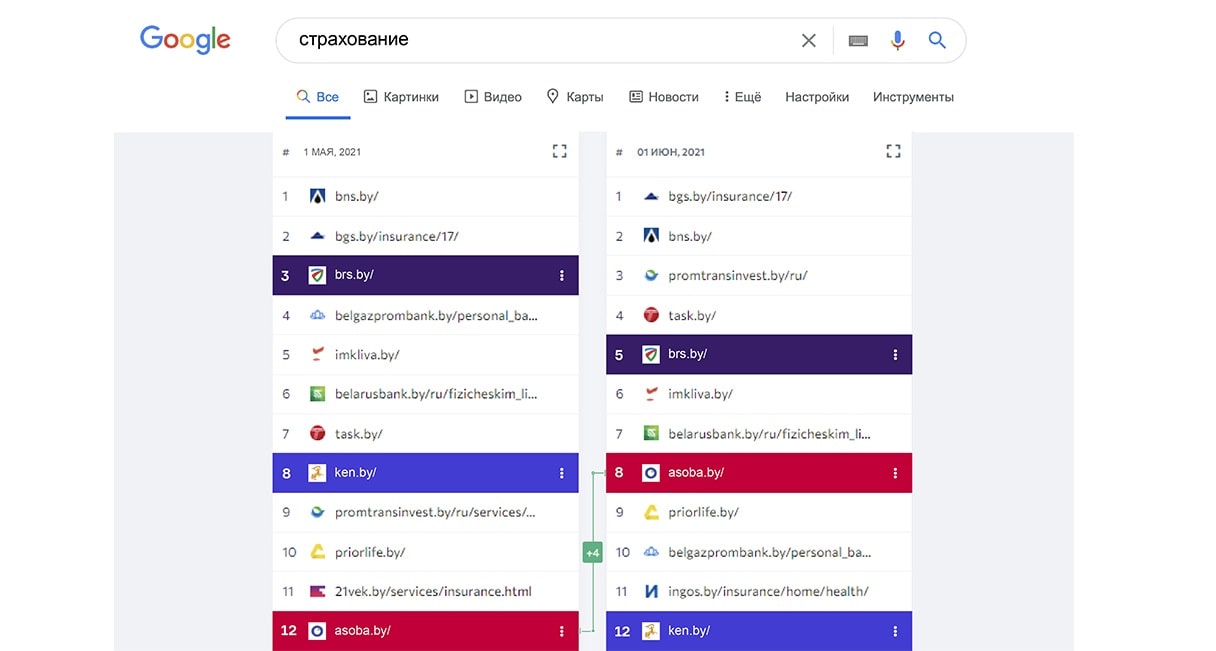Open Настройки search settings
Viewport: 1216px width, 651px height.
tap(817, 97)
